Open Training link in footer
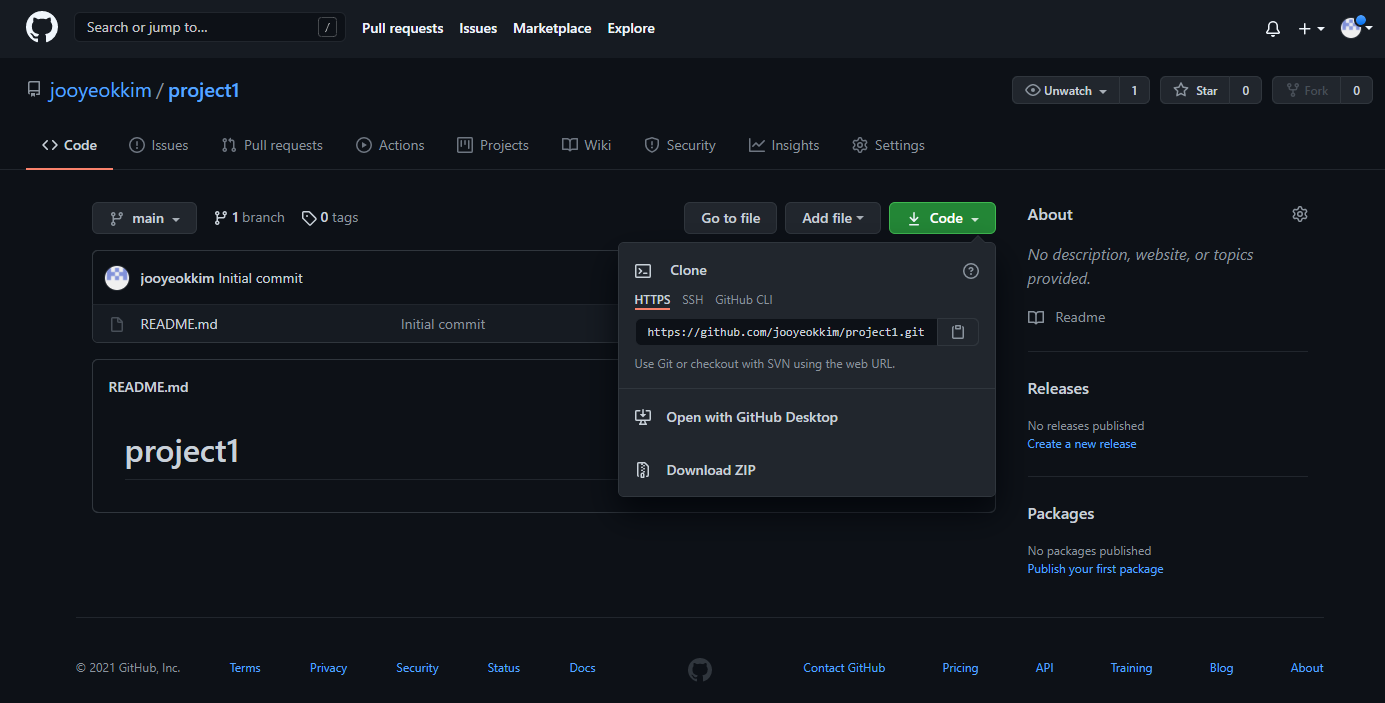This screenshot has width=1385, height=703. (1131, 668)
